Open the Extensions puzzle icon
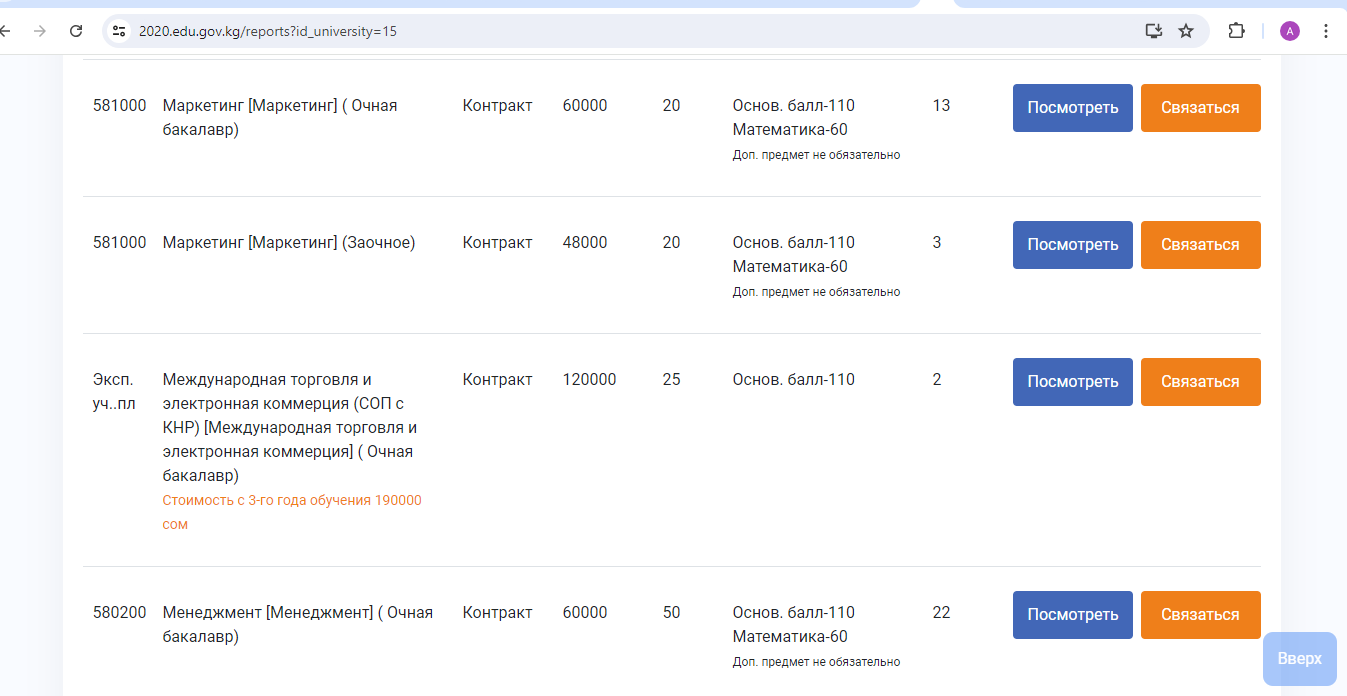Screen dimensions: 1347x696 coord(1237,31)
